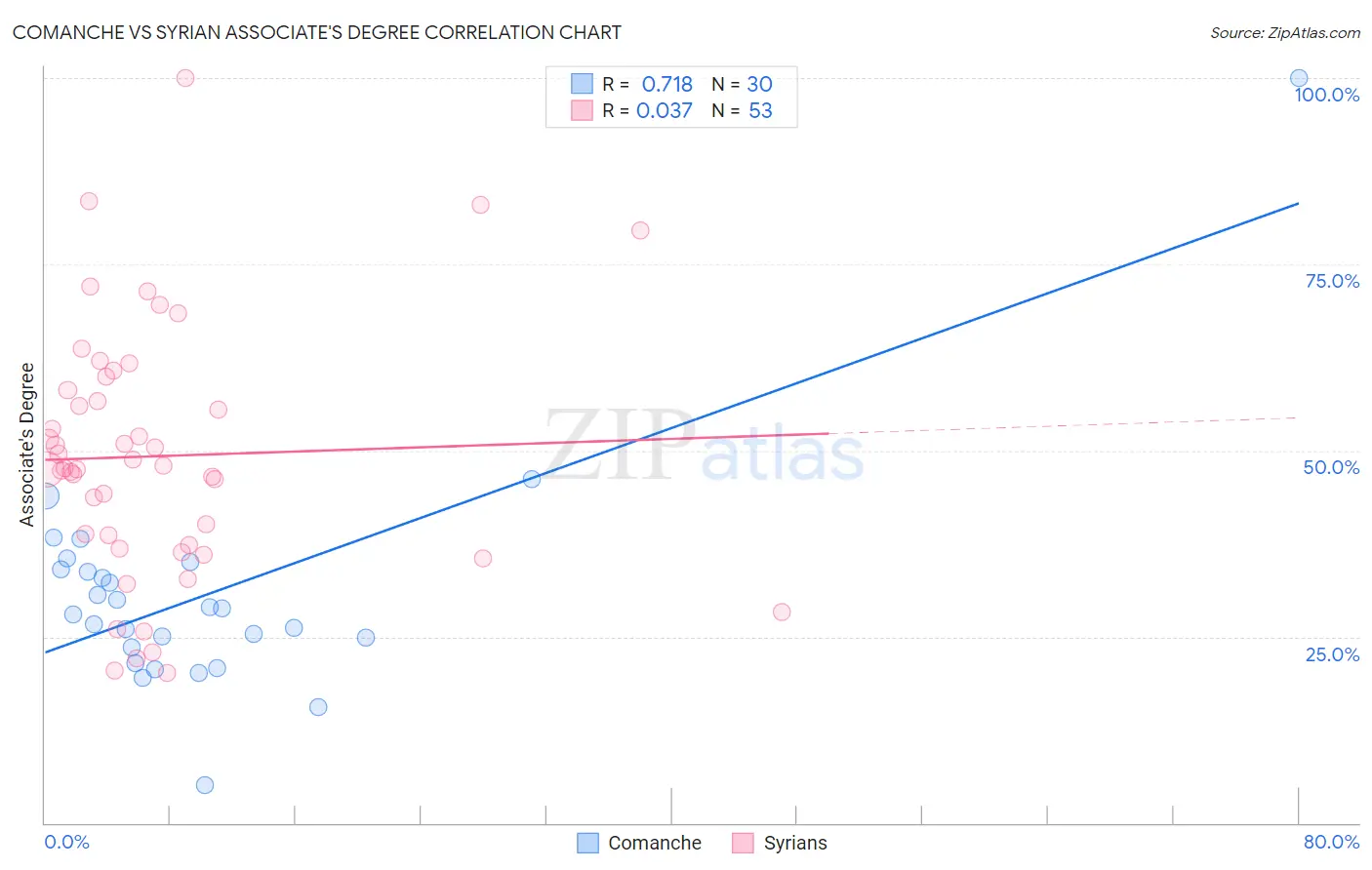Click the N = 30 value in legend
This screenshot has width=1372, height=870.
[742, 84]
